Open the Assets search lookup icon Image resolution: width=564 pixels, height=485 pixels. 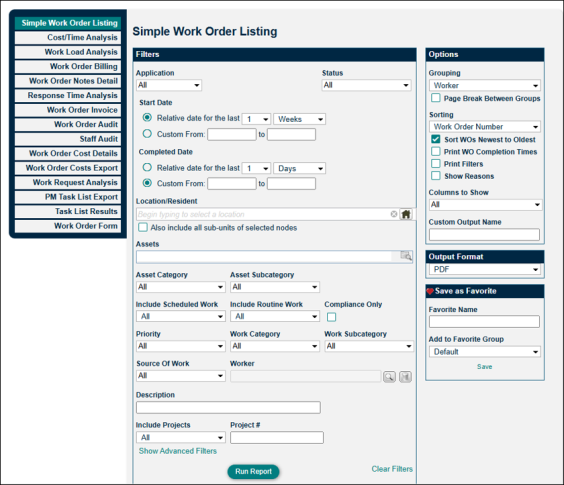tap(406, 256)
